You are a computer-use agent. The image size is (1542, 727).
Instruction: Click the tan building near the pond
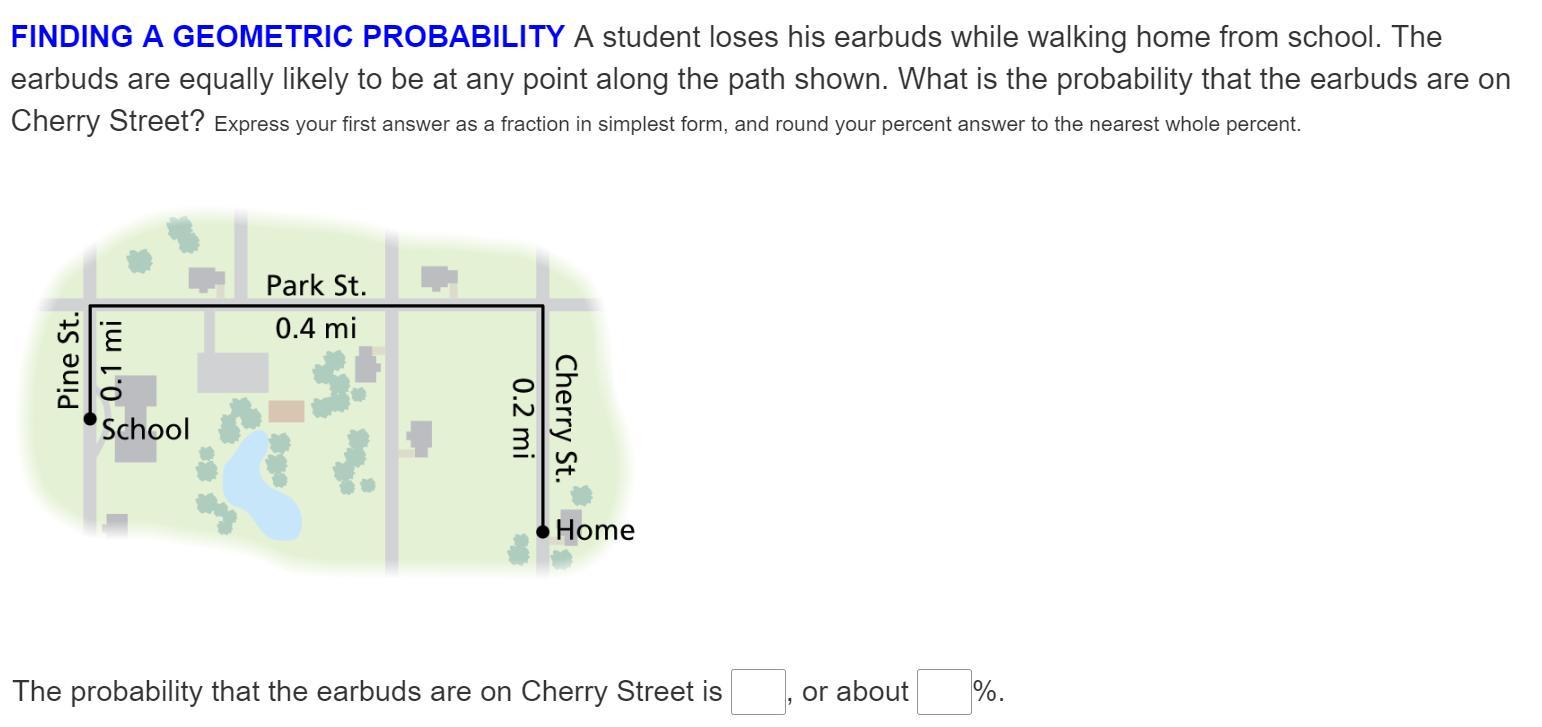[x=286, y=411]
